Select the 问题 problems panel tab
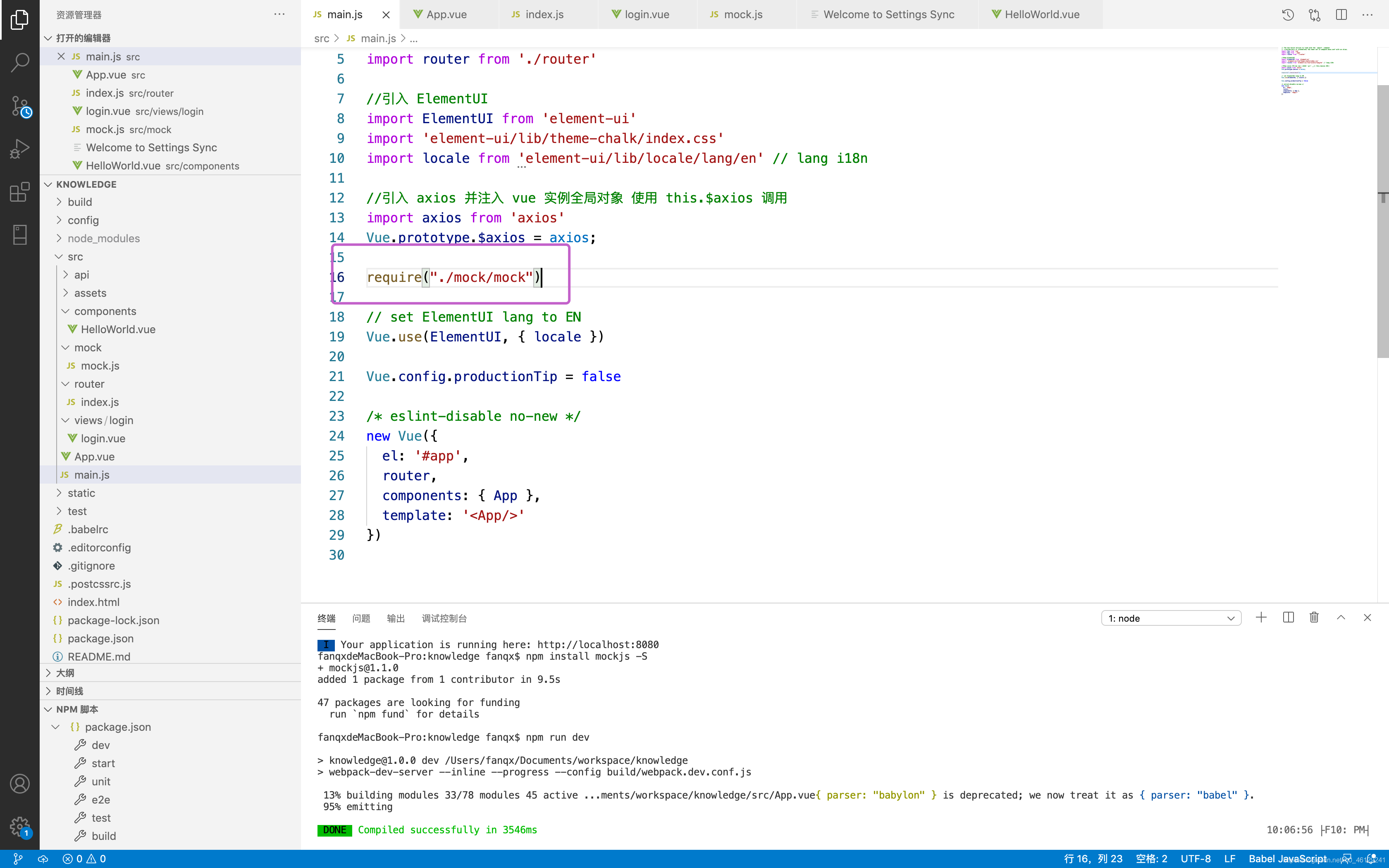This screenshot has height=868, width=1389. click(x=361, y=618)
